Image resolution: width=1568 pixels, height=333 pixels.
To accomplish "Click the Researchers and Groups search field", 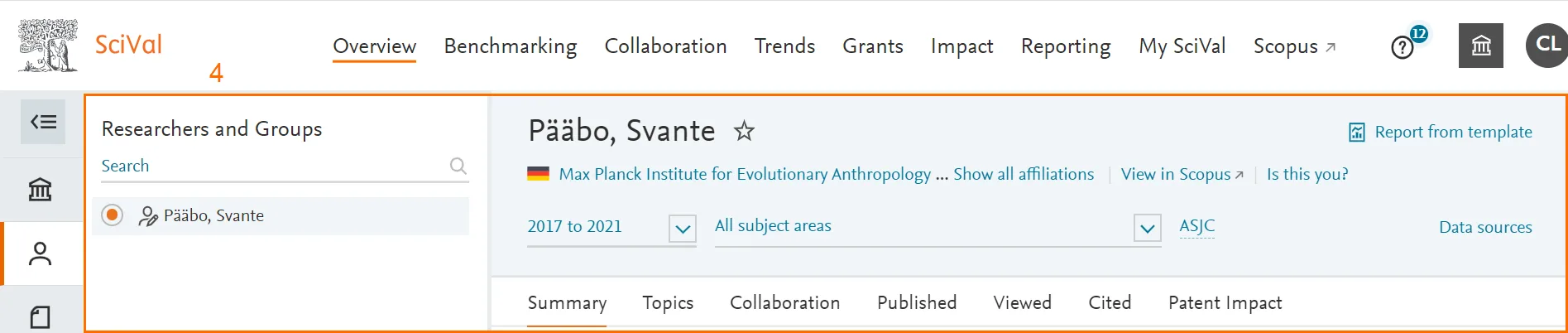I will 273,166.
